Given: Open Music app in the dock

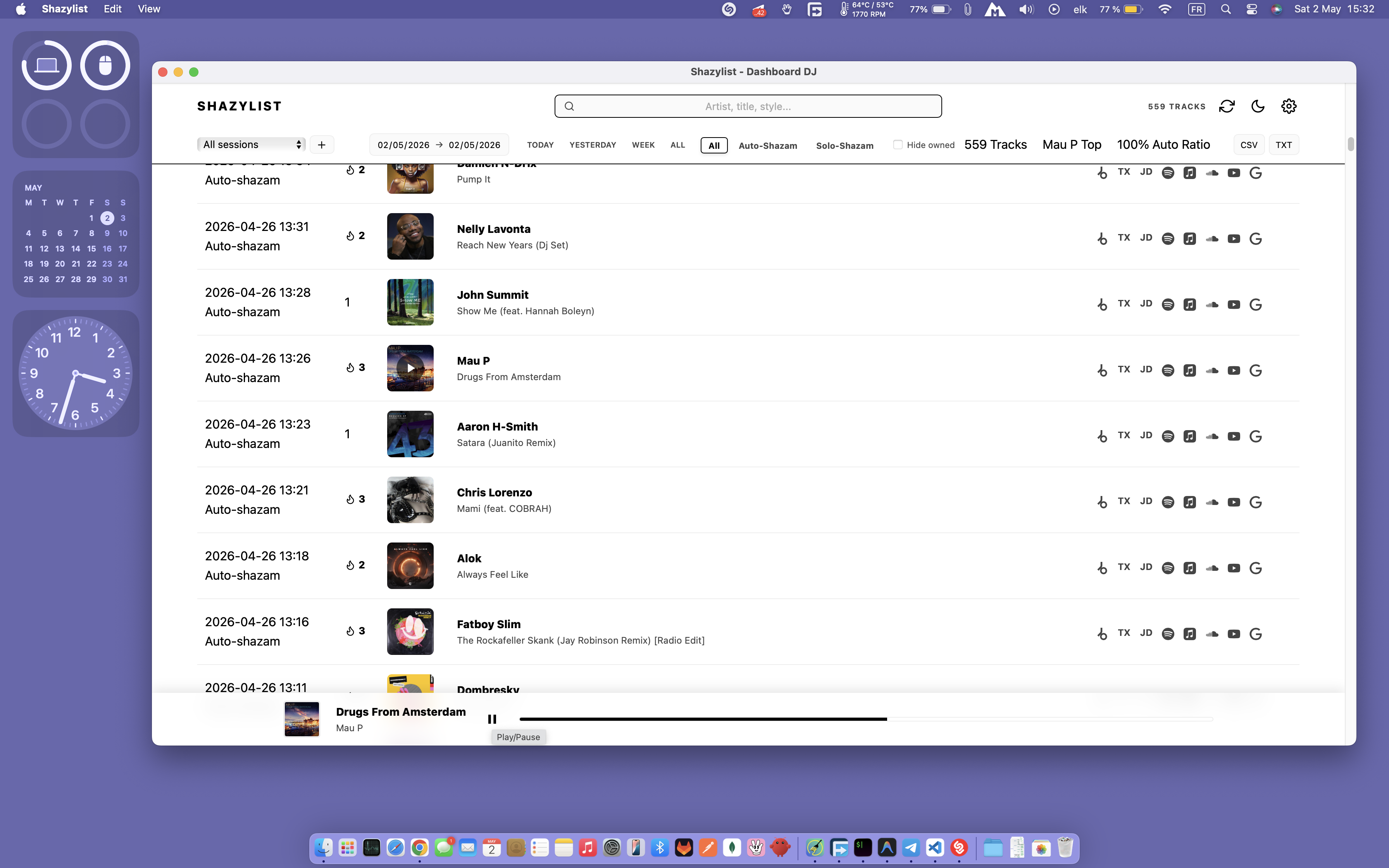Looking at the screenshot, I should (x=588, y=847).
